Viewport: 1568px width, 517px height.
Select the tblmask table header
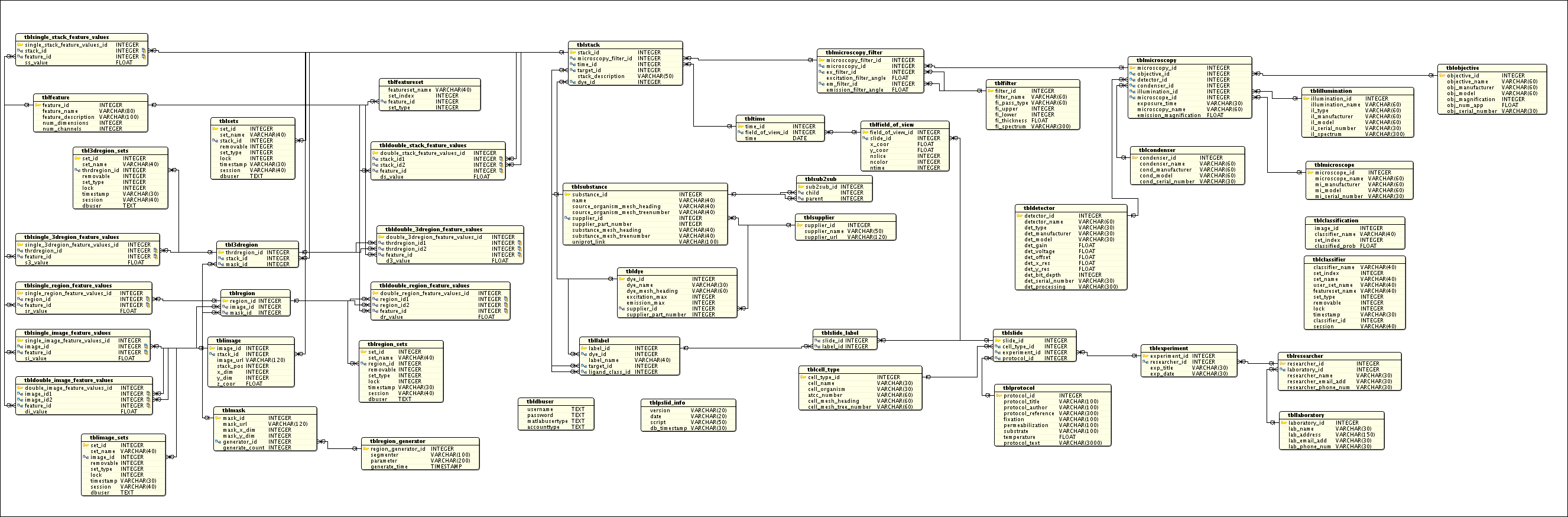[265, 411]
